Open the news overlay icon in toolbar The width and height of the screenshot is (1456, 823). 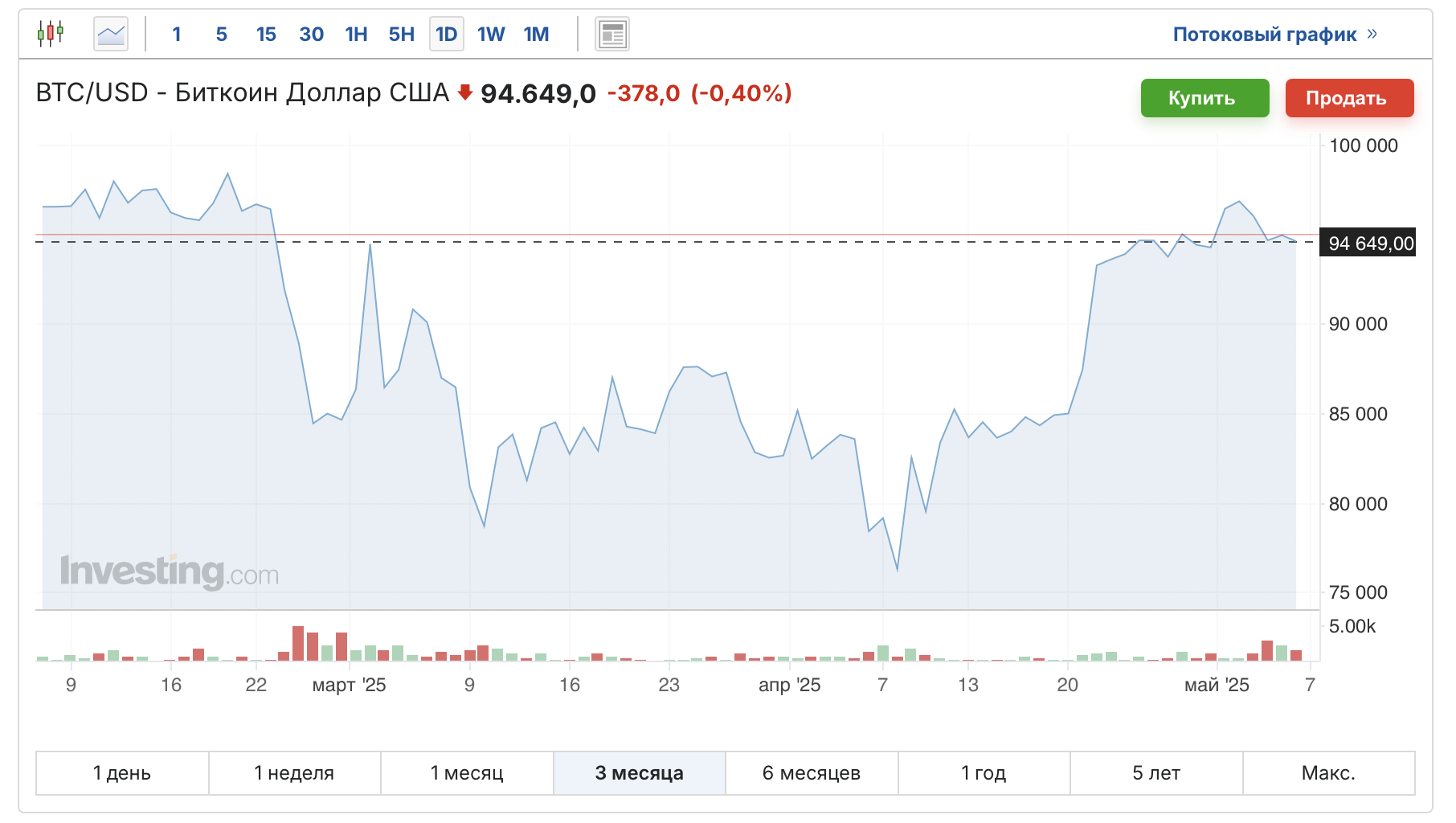(x=612, y=34)
